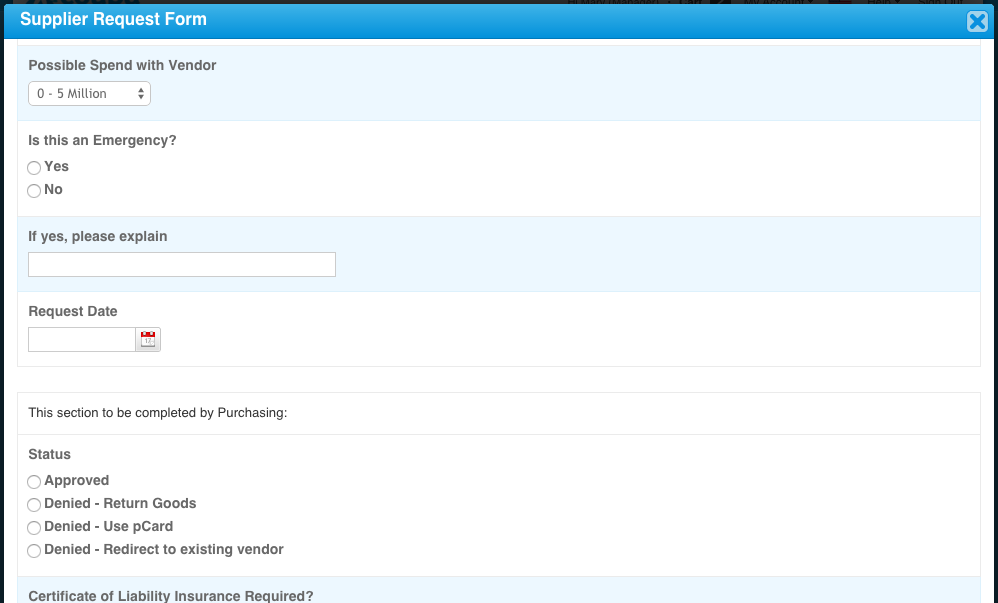Image resolution: width=998 pixels, height=603 pixels.
Task: Mark status Denied - Redirect to existing vendor
Action: [34, 551]
